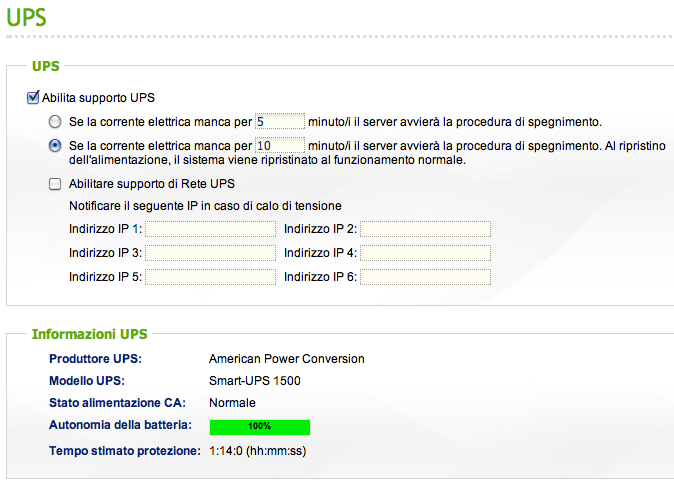
Task: Select the 5-minute shutdown radio option
Action: (55, 122)
